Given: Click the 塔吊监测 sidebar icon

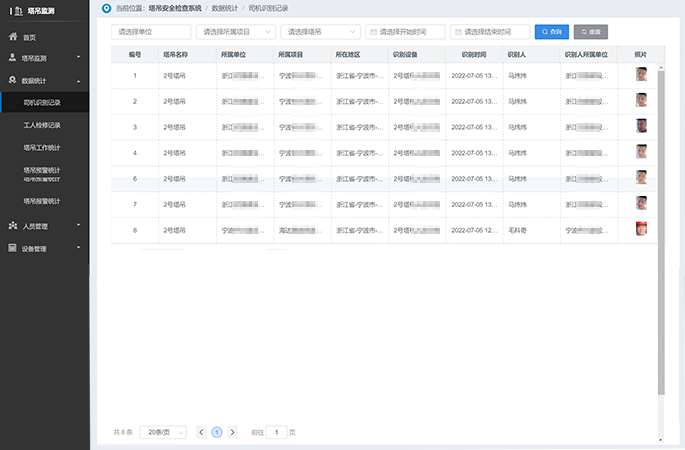Looking at the screenshot, I should tap(12, 58).
